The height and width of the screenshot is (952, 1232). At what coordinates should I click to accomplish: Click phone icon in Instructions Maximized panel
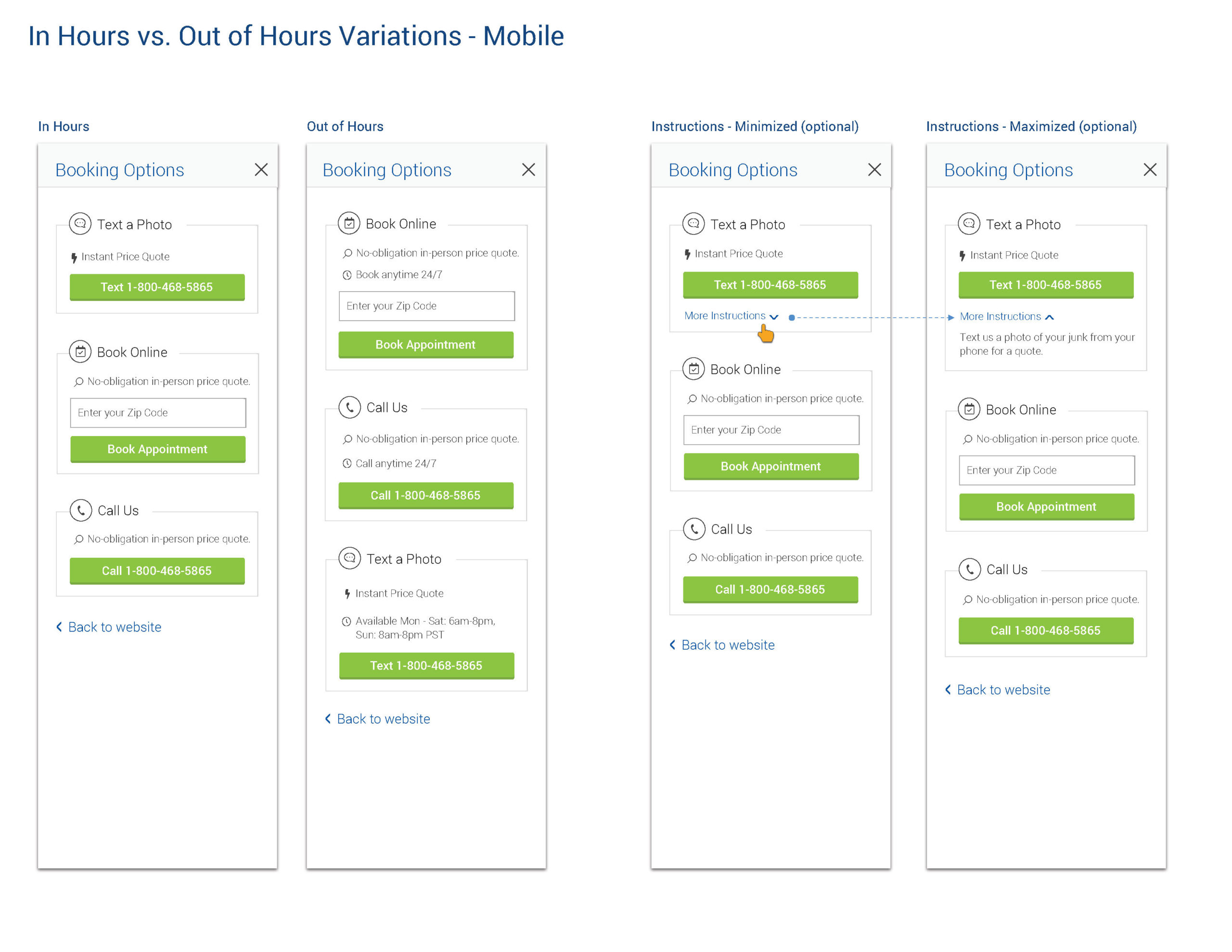tap(970, 569)
